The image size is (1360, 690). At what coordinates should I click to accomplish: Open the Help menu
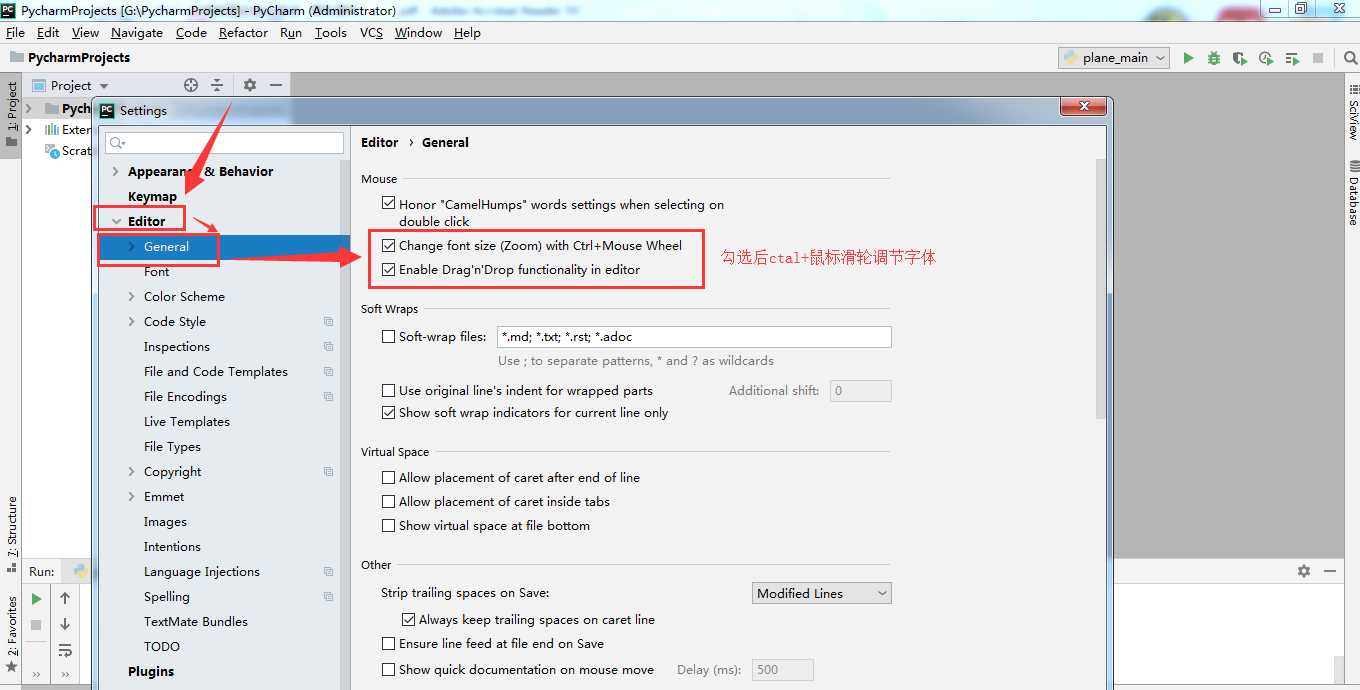tap(467, 33)
